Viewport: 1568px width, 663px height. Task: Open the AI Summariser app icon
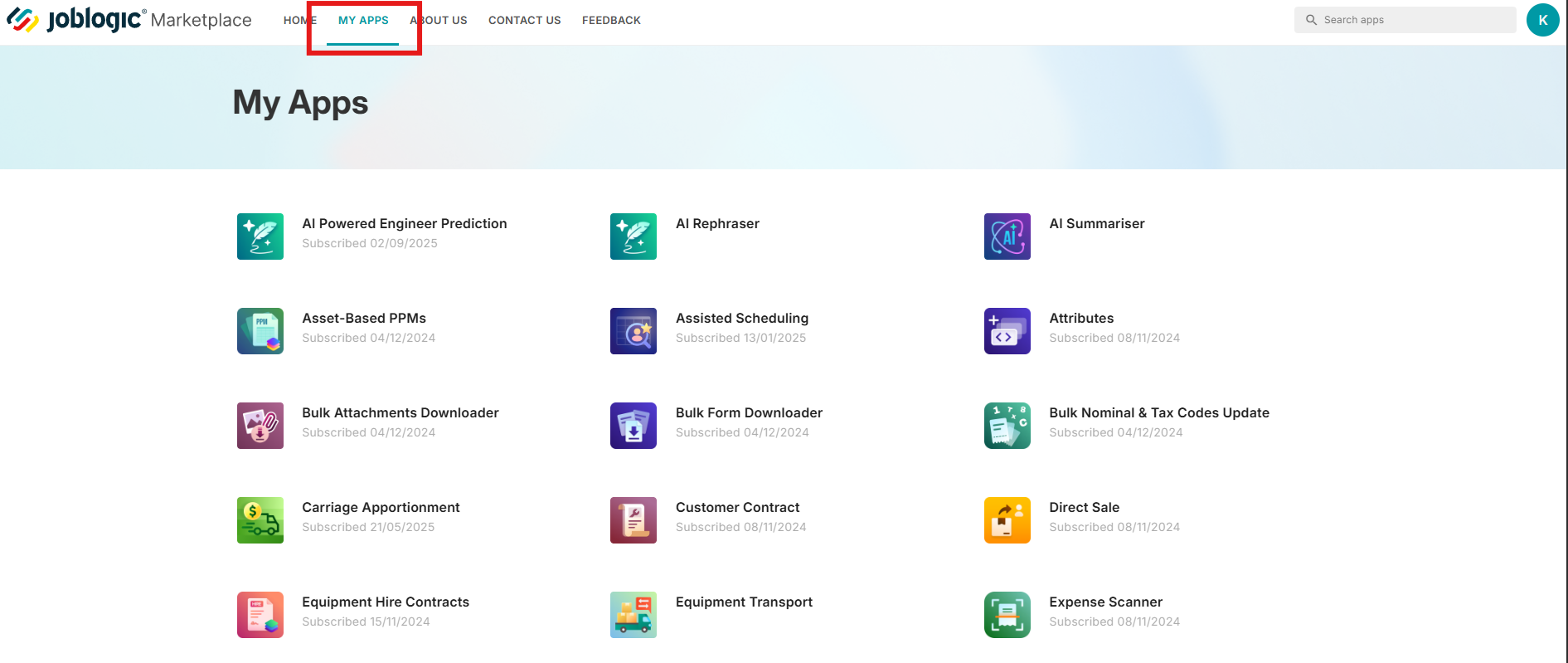click(x=1007, y=236)
